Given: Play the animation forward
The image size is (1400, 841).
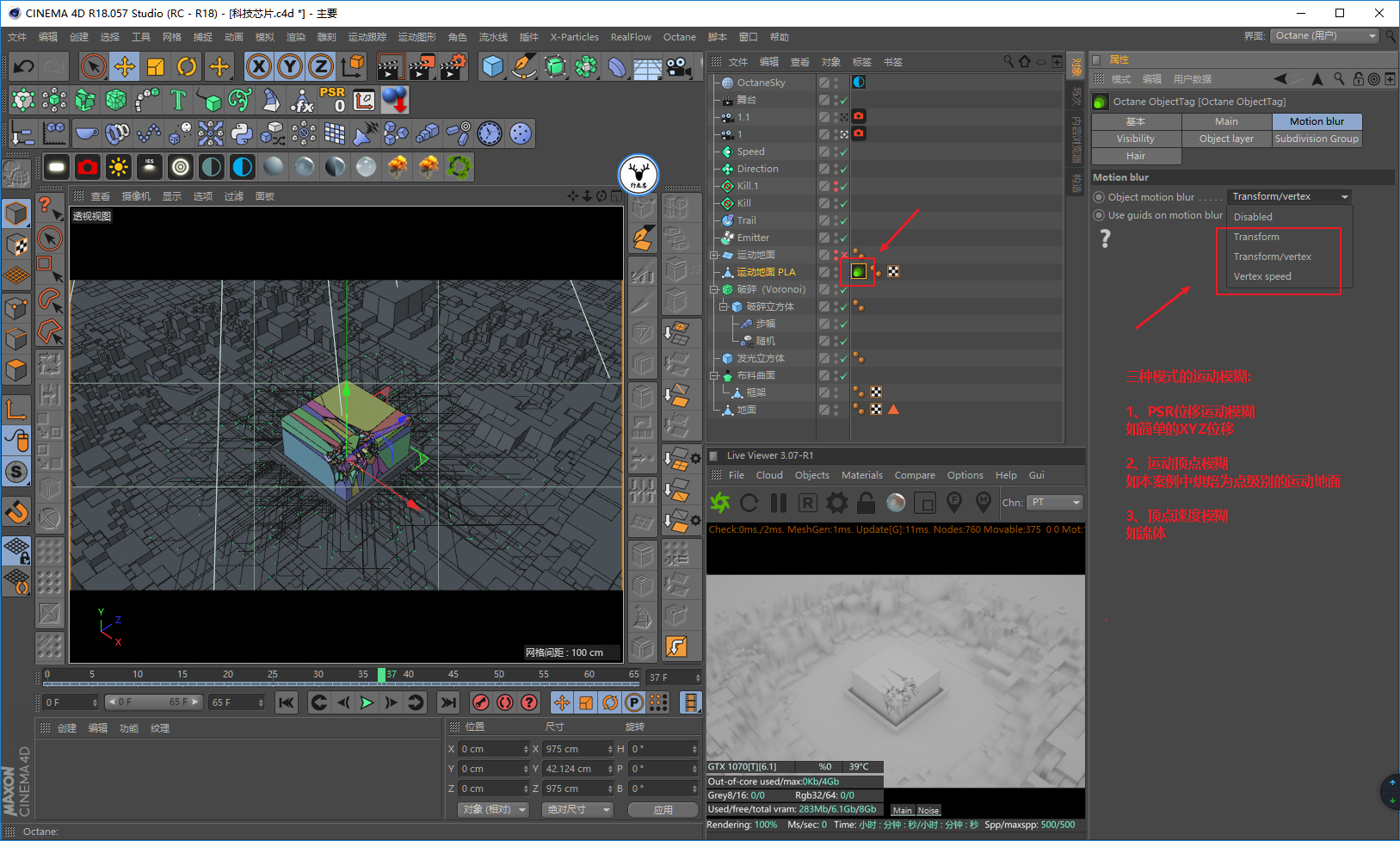Looking at the screenshot, I should point(367,702).
